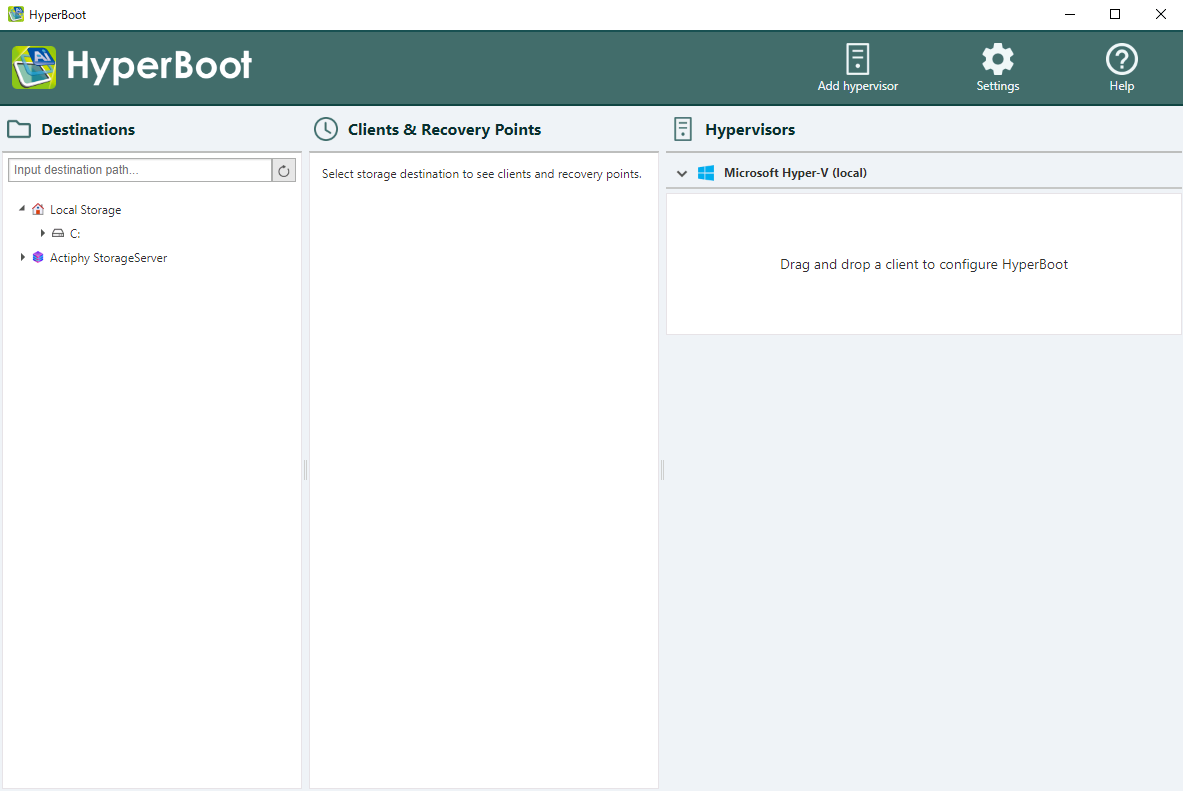Click the Add hypervisor icon

[x=857, y=59]
